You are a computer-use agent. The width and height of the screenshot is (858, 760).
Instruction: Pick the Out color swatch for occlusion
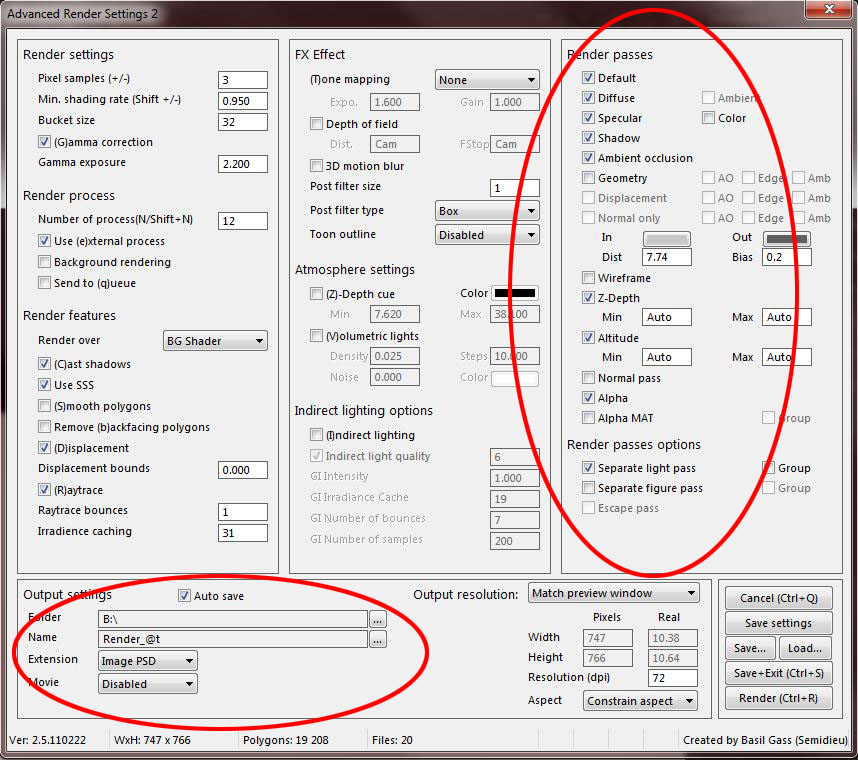pyautogui.click(x=787, y=238)
